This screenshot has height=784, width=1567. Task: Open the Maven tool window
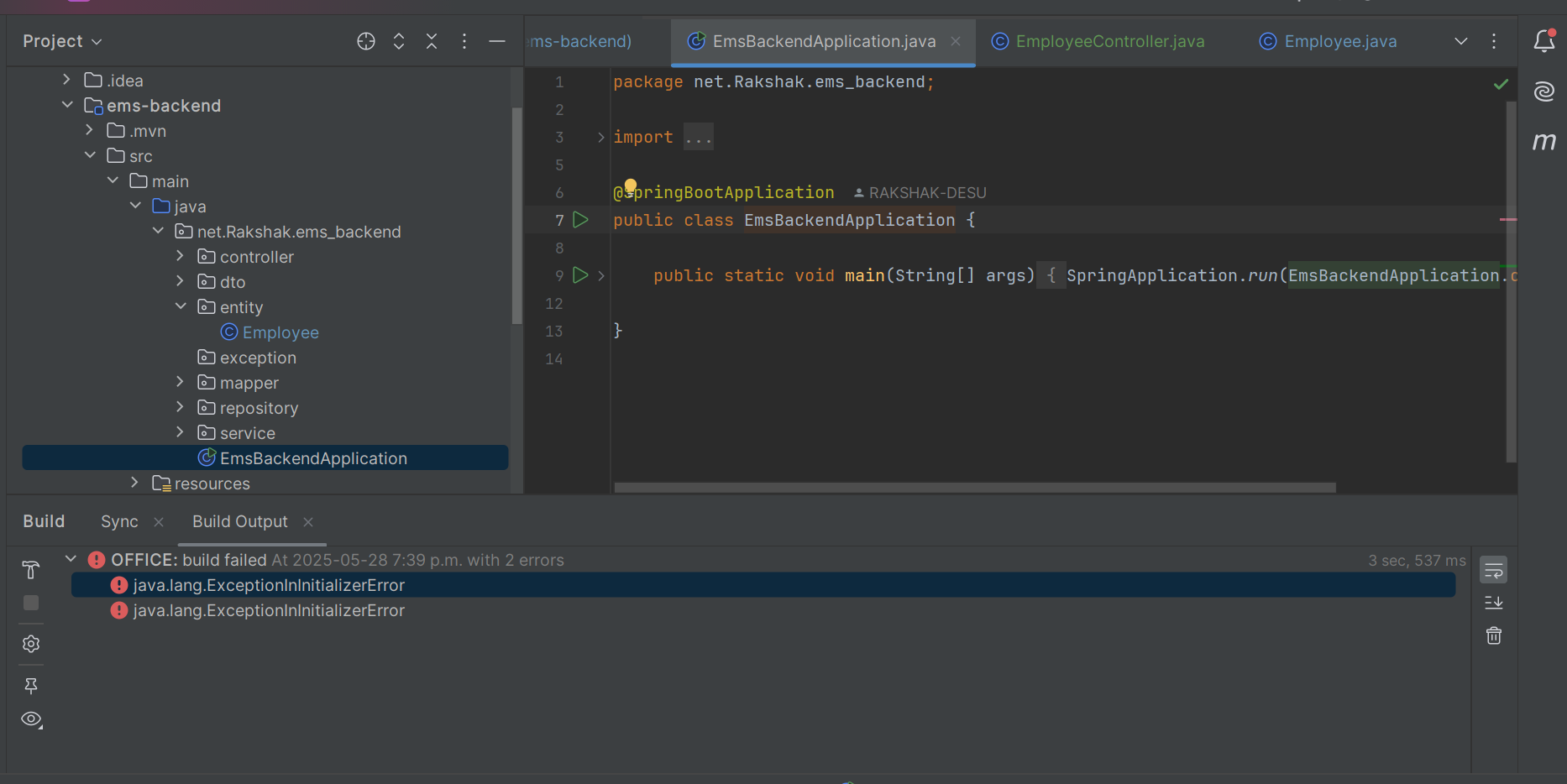(x=1543, y=141)
